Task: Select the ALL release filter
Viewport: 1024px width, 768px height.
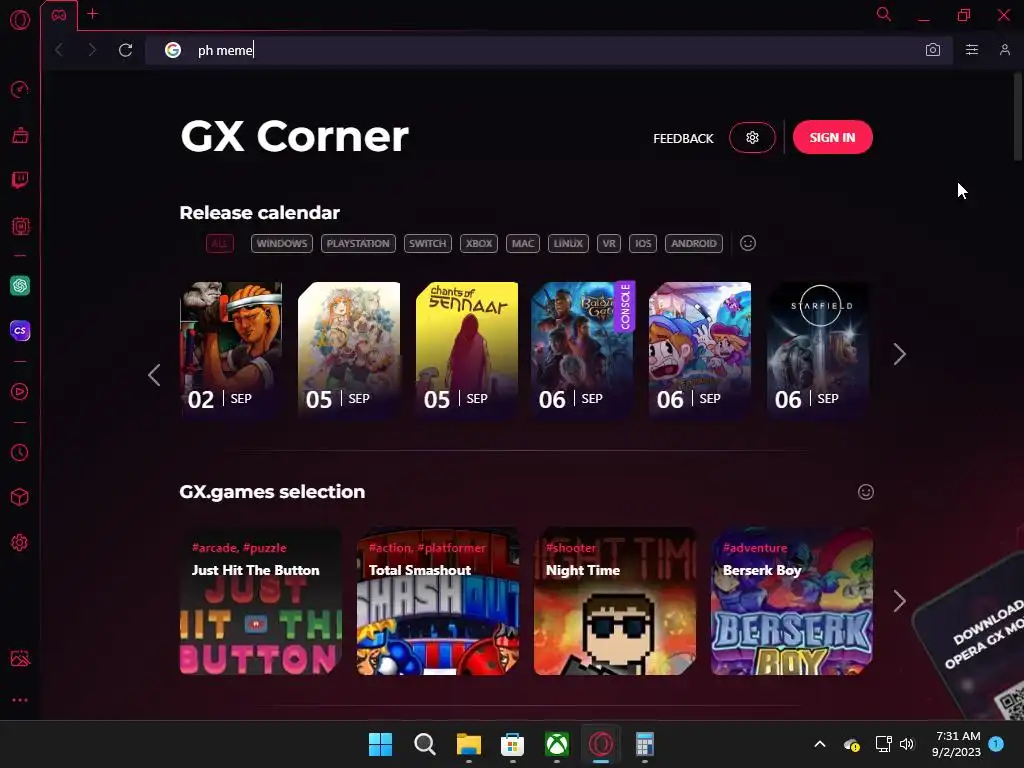Action: click(x=219, y=244)
